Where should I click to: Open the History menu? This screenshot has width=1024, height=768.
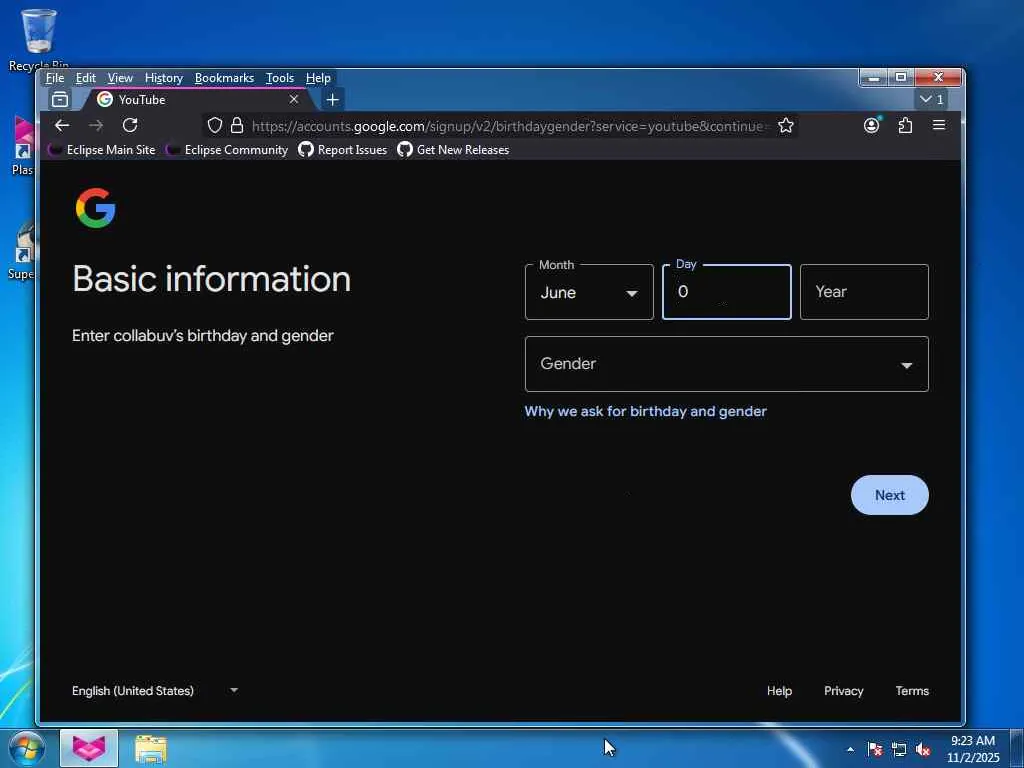tap(164, 78)
